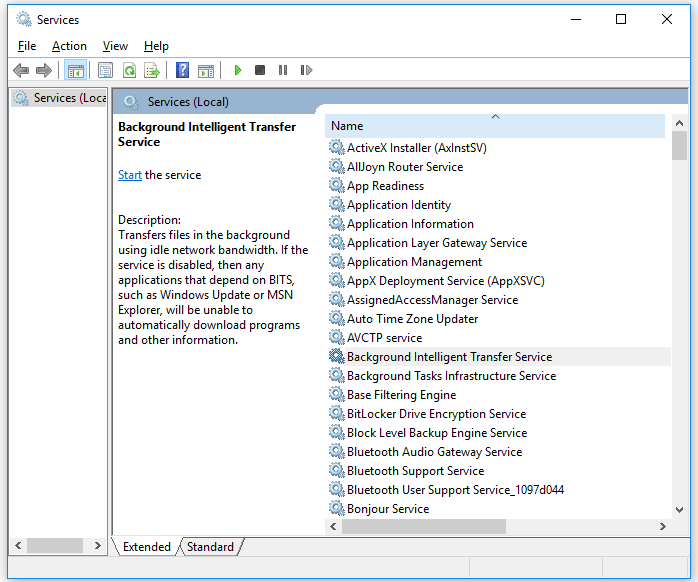Sort services by the Name column header
This screenshot has height=582, width=698.
pyautogui.click(x=494, y=126)
